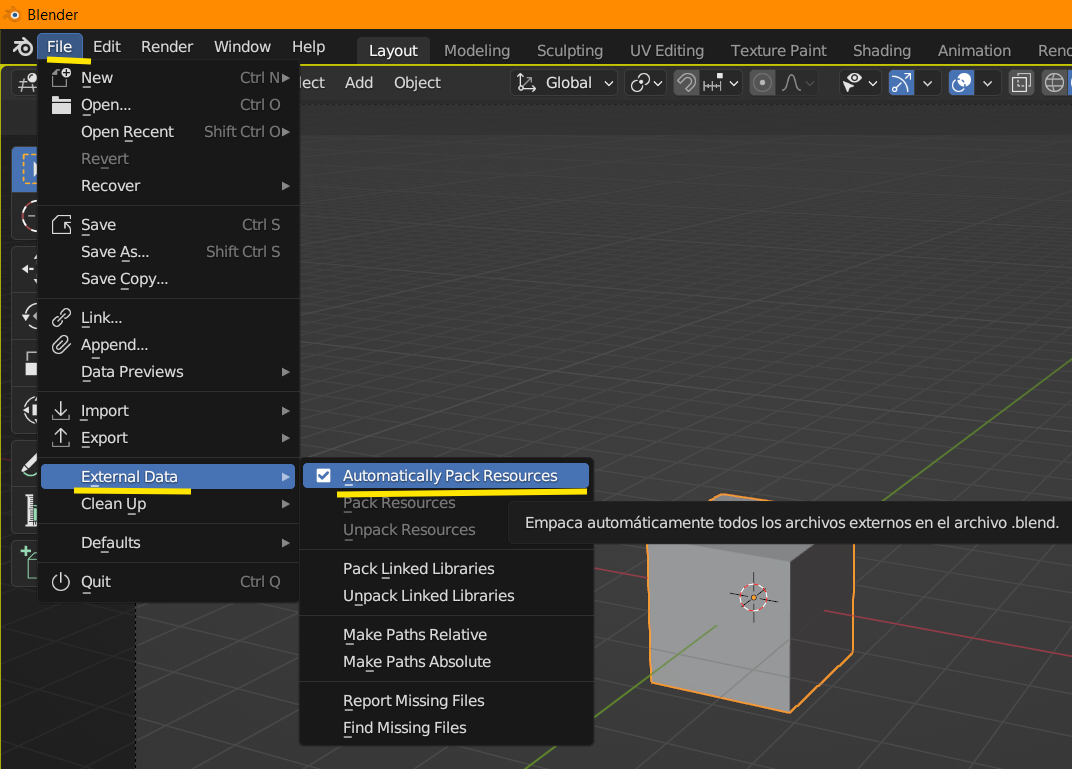
Task: Open the Help menu
Action: click(x=308, y=46)
